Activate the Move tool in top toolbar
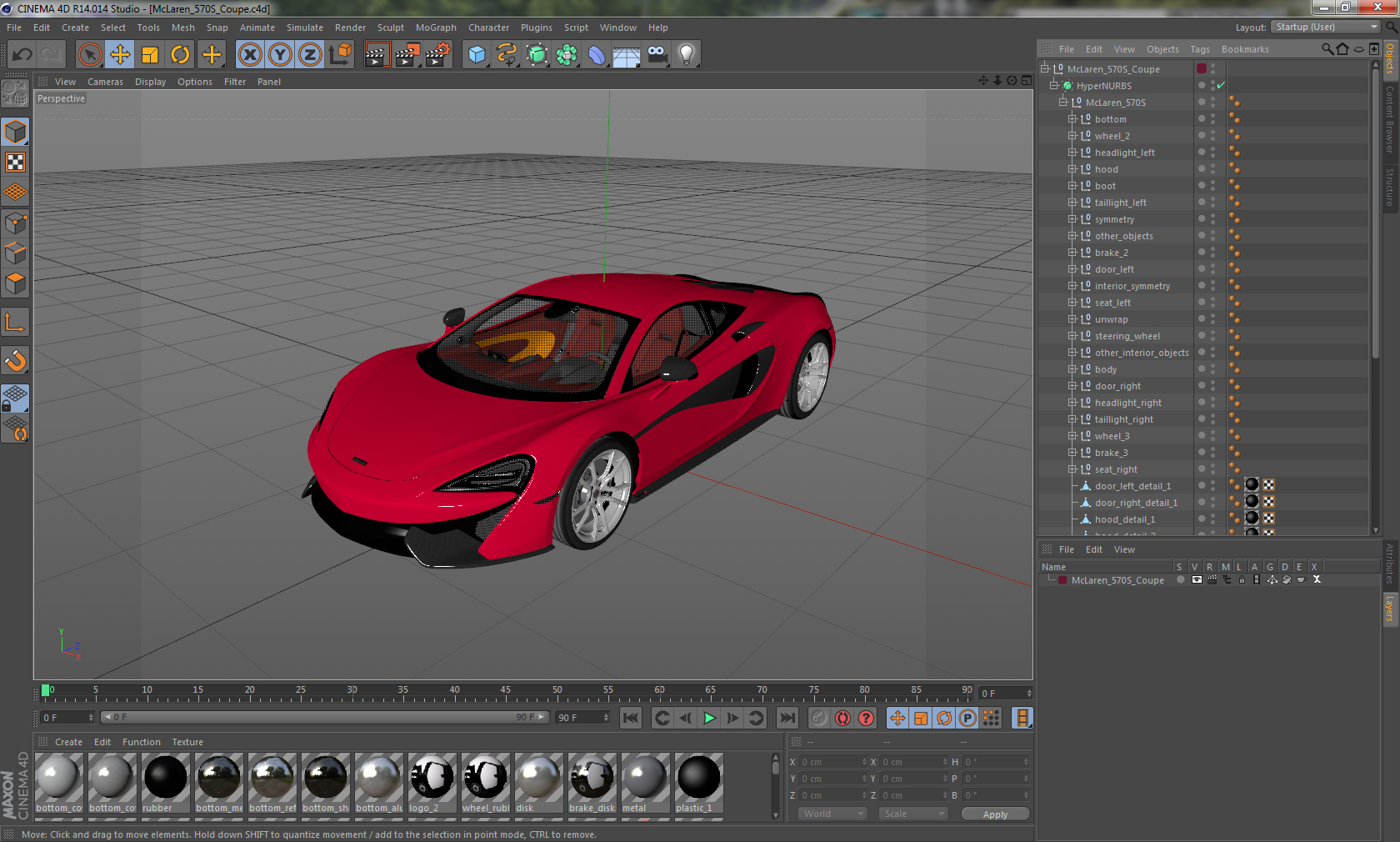The width and height of the screenshot is (1400, 842). [120, 55]
